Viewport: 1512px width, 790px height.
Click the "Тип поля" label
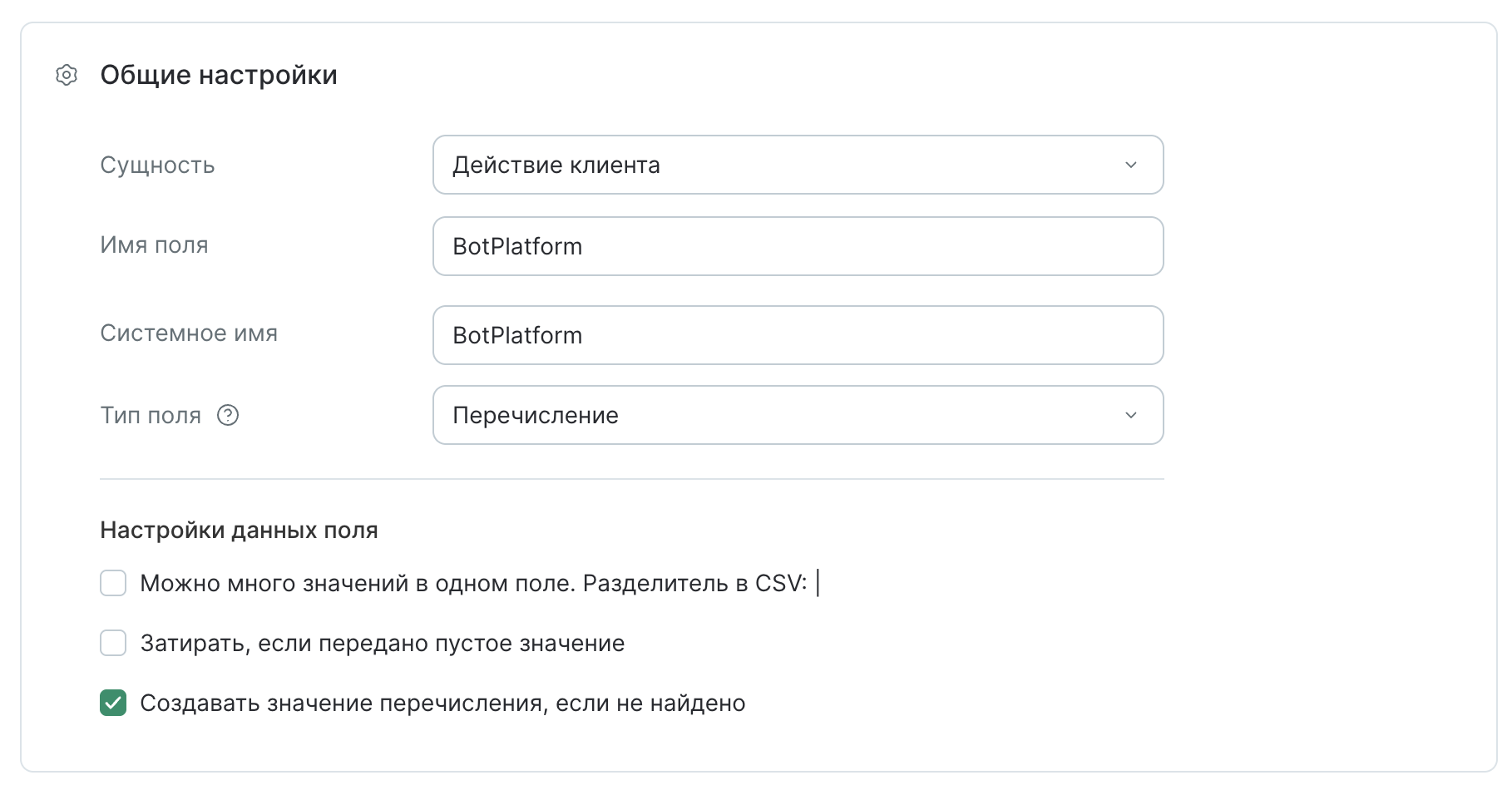coord(150,414)
